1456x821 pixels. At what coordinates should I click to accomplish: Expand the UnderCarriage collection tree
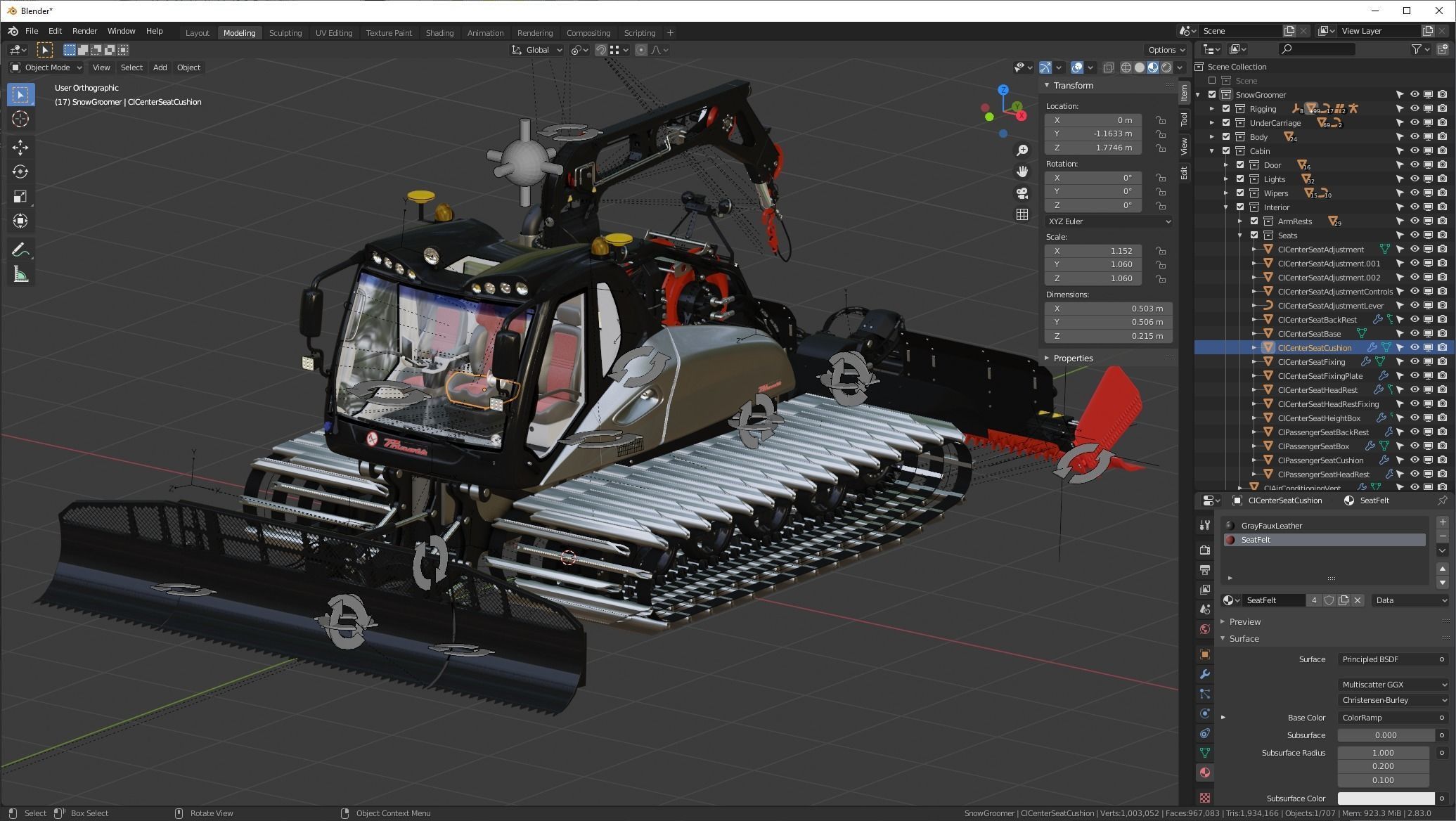point(1212,123)
